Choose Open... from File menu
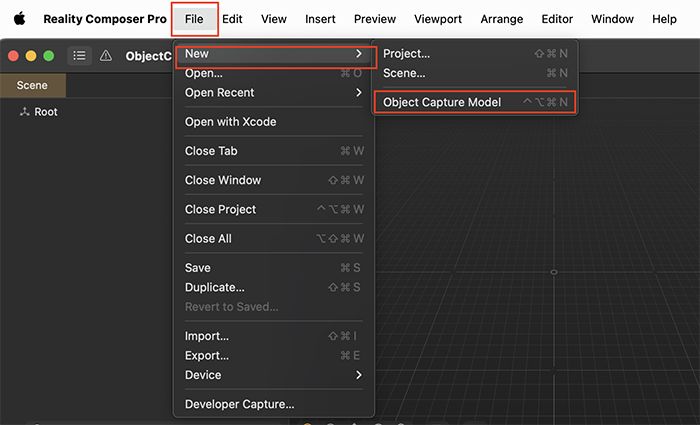 tap(274, 73)
